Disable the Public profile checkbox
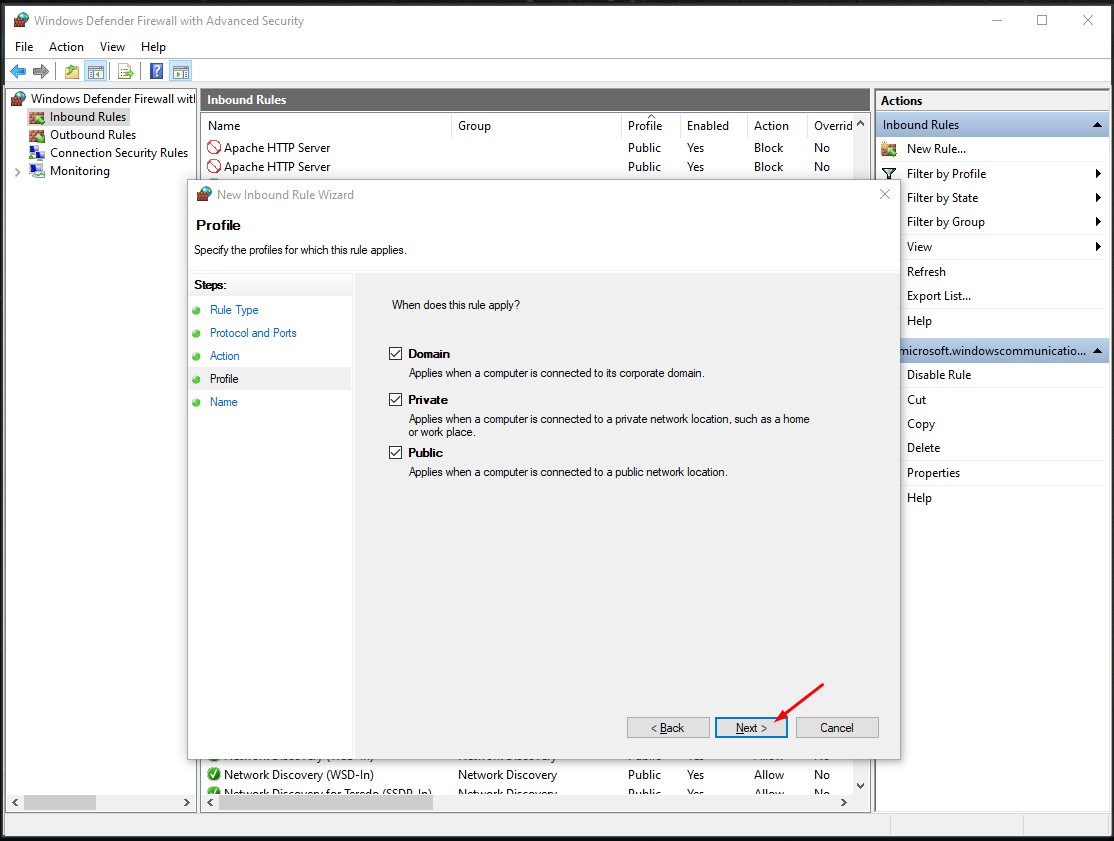This screenshot has height=841, width=1114. coord(396,452)
